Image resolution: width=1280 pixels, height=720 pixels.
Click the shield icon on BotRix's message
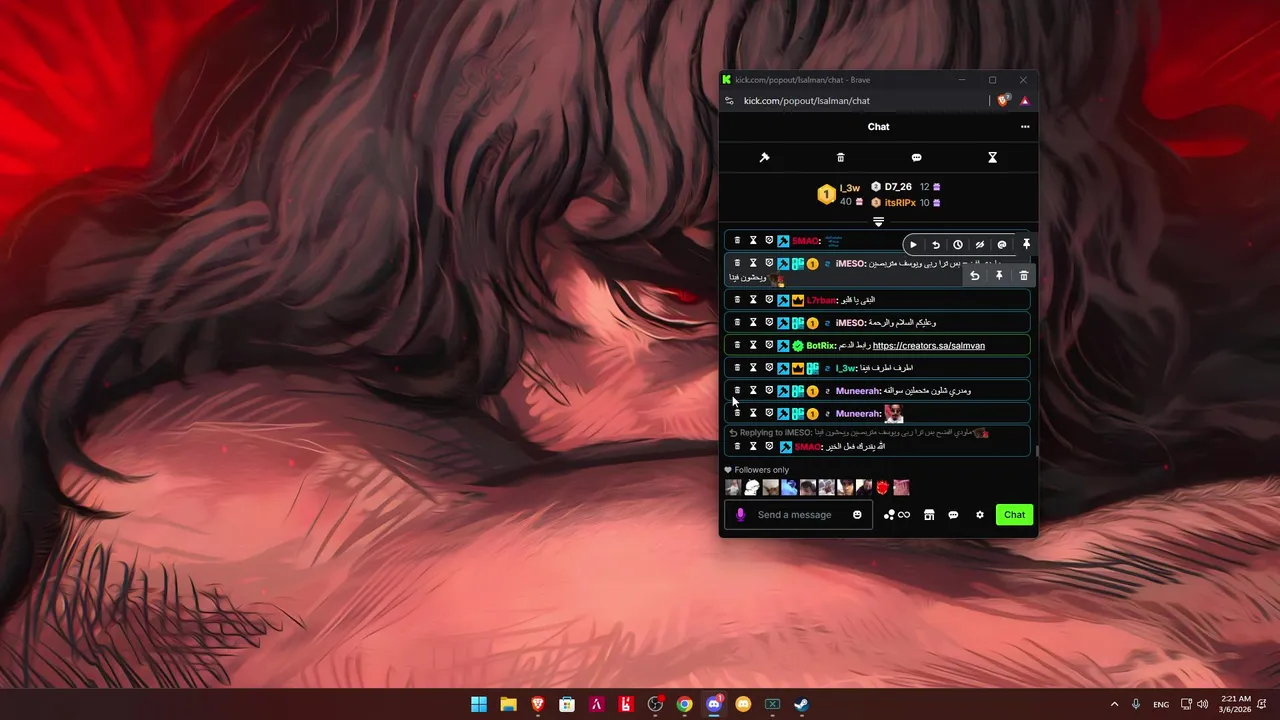pyautogui.click(x=769, y=345)
